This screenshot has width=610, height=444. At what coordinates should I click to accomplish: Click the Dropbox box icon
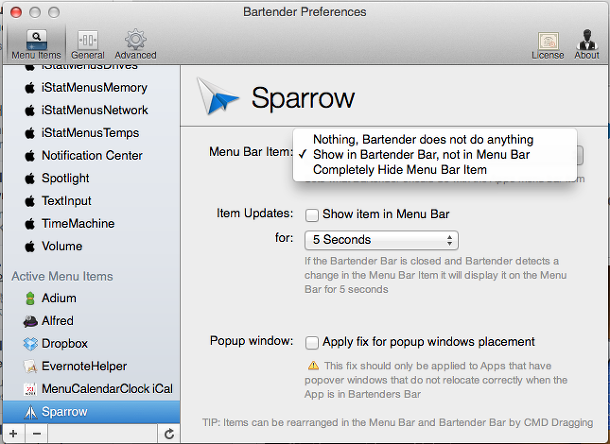(30, 344)
